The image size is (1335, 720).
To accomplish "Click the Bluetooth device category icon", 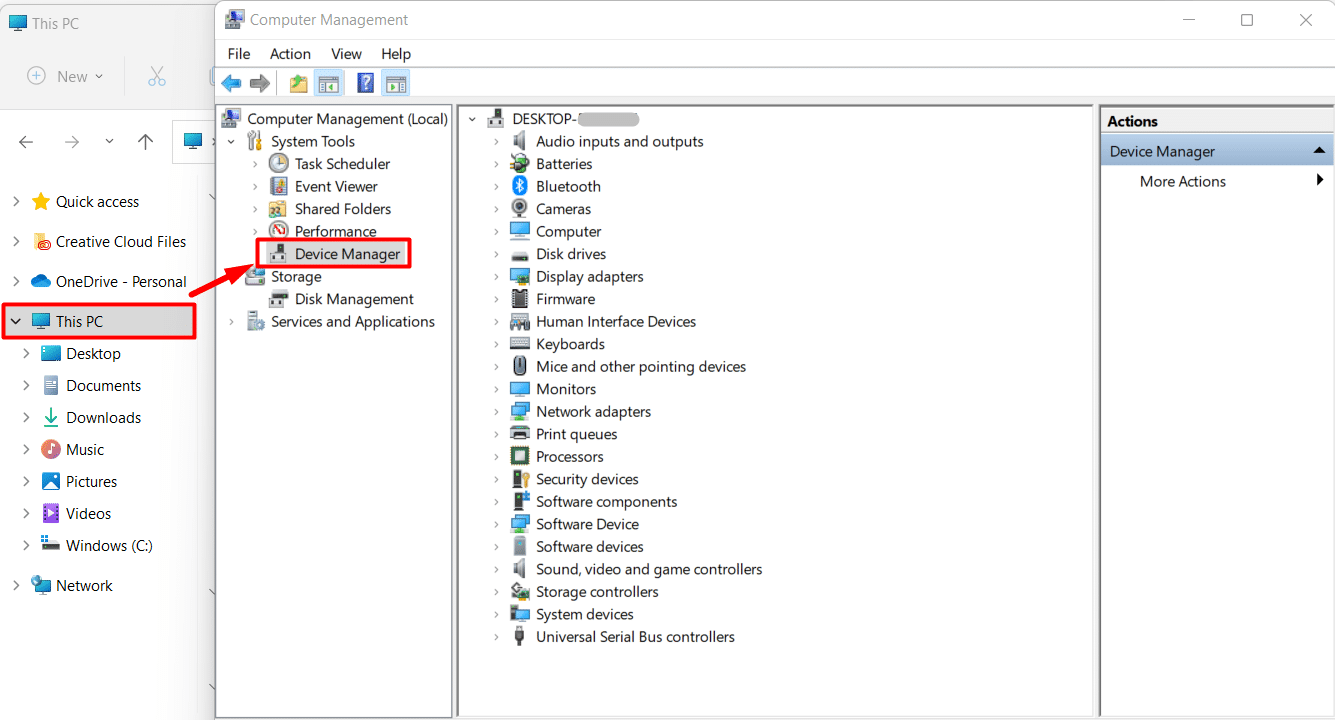I will (519, 187).
